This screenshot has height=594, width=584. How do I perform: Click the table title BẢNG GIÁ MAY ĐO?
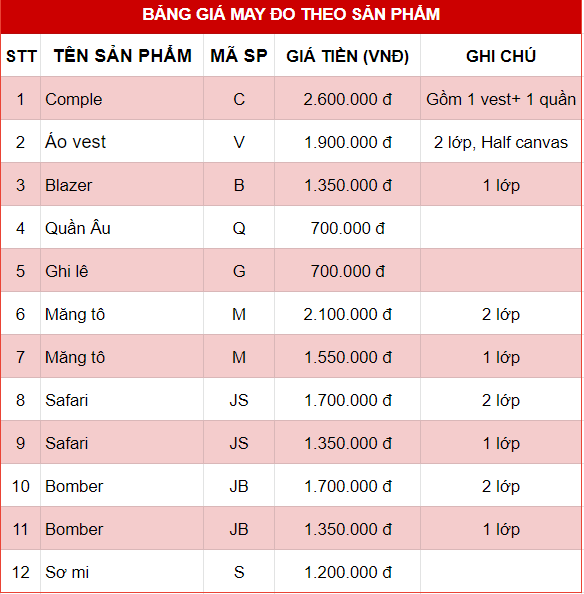(291, 14)
